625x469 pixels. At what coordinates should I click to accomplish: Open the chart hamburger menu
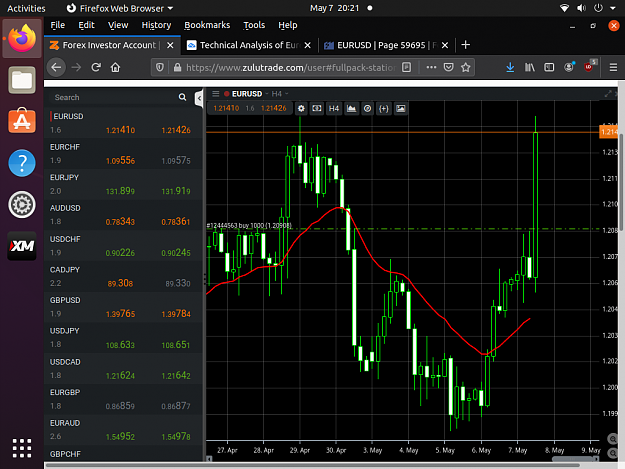(216, 94)
